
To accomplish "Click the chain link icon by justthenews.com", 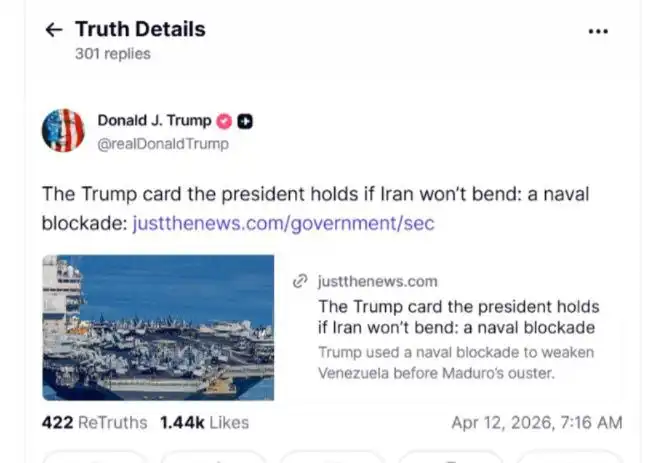I will pos(299,282).
